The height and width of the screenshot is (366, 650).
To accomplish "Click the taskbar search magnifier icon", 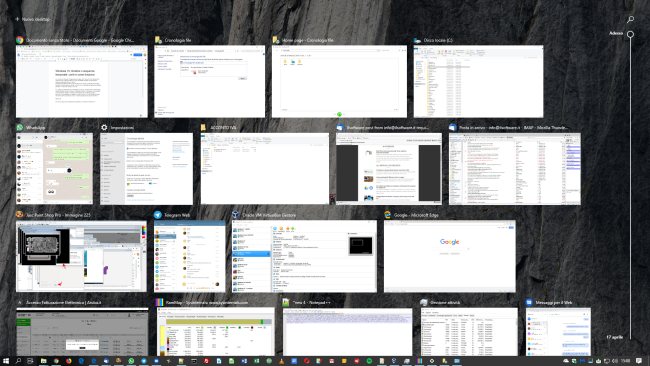I will click(18, 361).
